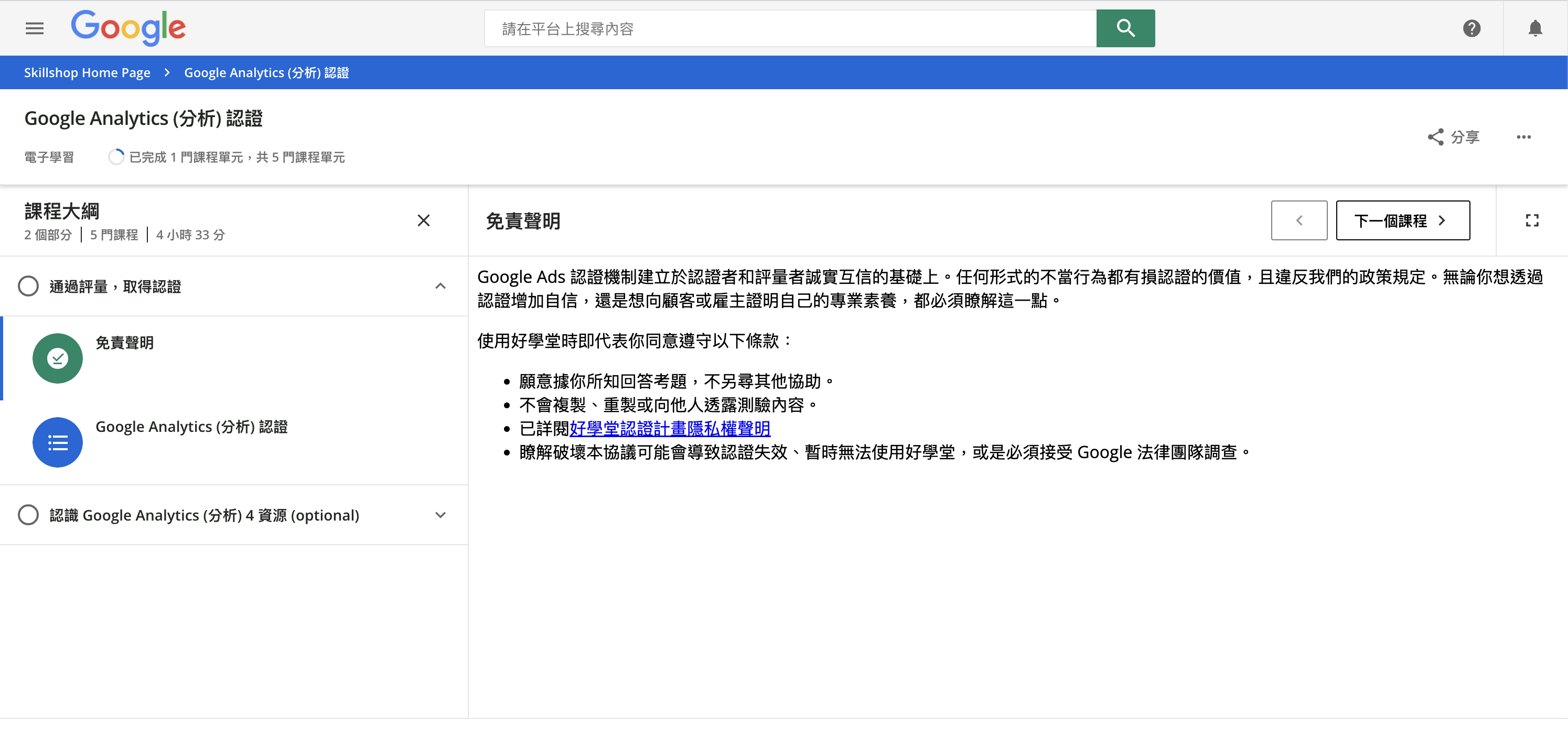
Task: Open the hamburger navigation menu
Action: pos(35,28)
